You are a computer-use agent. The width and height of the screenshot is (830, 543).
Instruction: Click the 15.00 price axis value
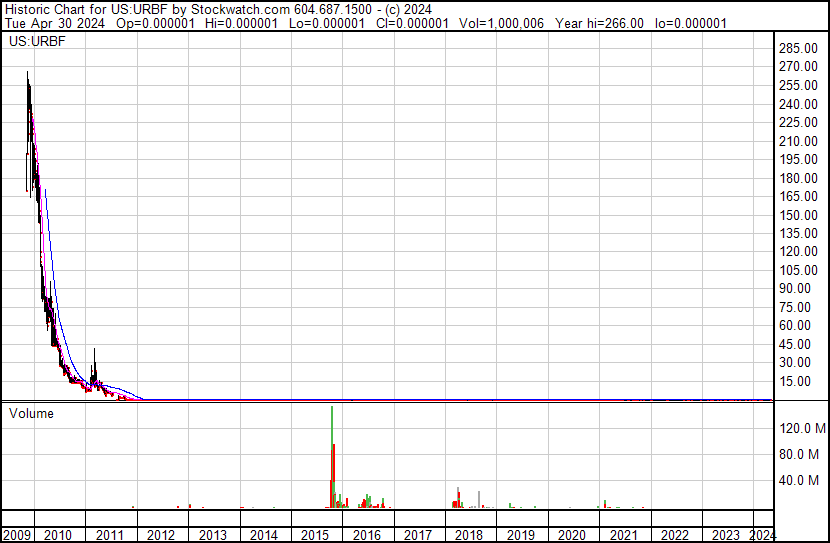[x=795, y=381]
